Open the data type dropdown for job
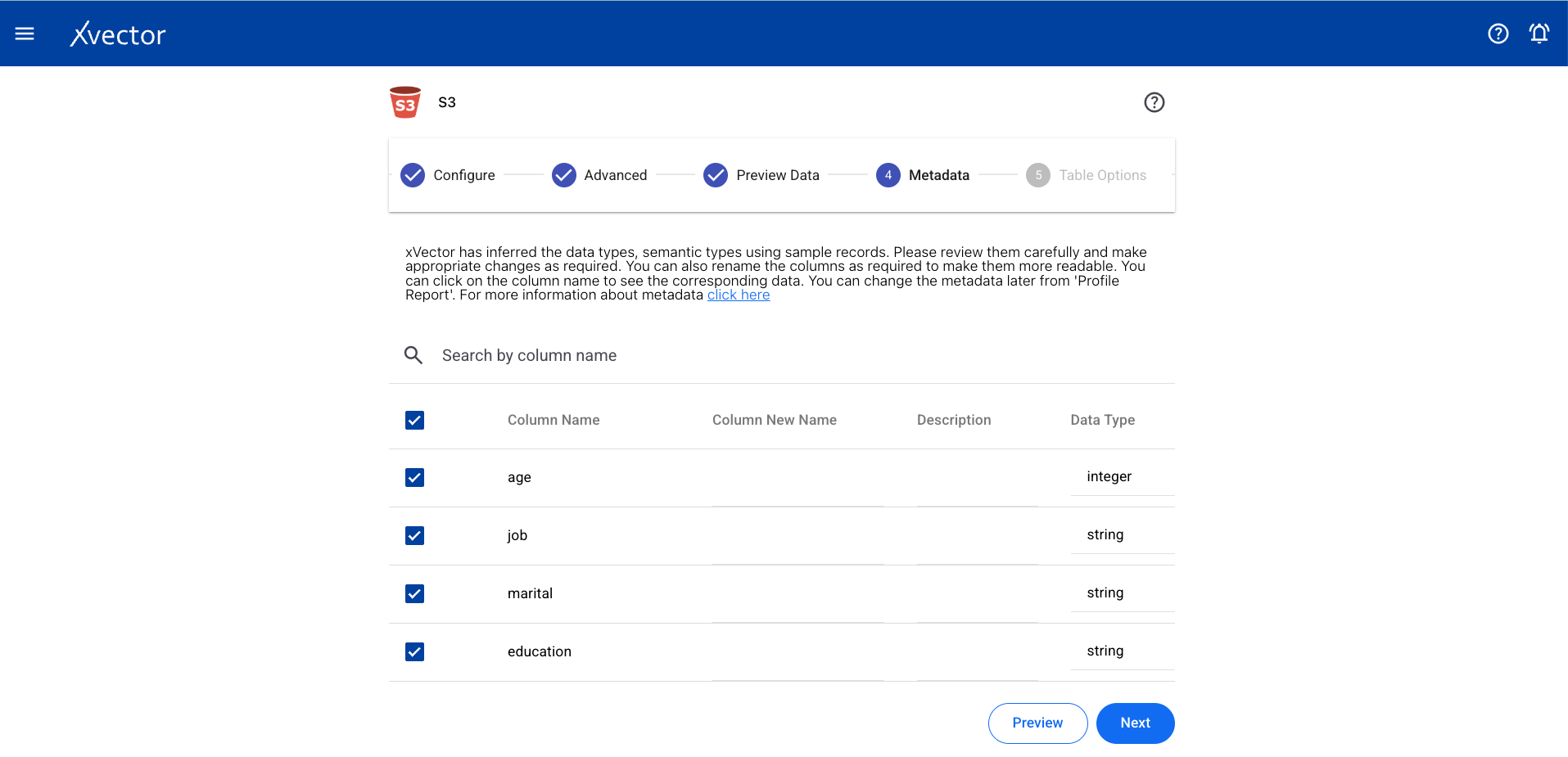The height and width of the screenshot is (757, 1568). pyautogui.click(x=1122, y=535)
